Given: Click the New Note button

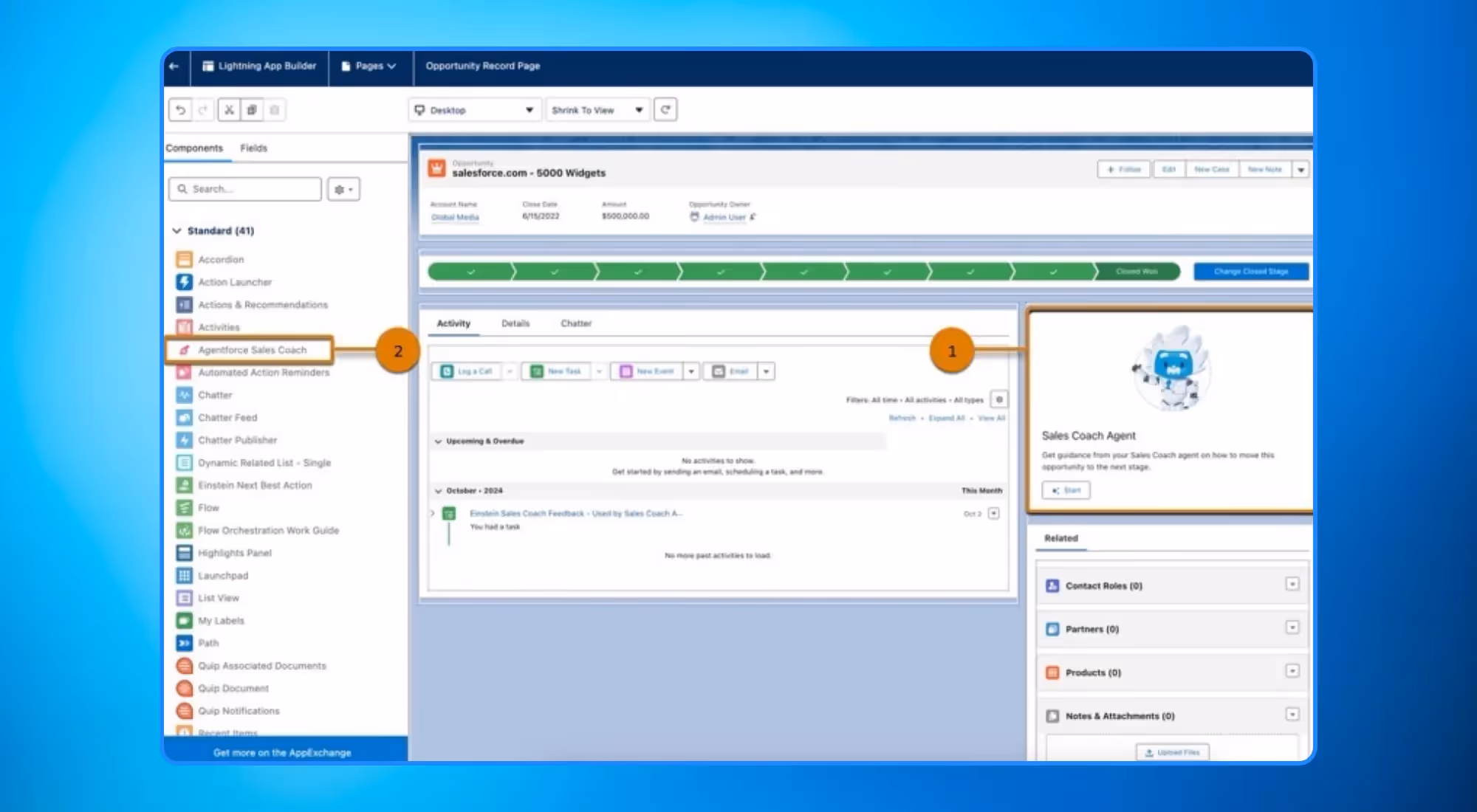Looking at the screenshot, I should pyautogui.click(x=1265, y=170).
